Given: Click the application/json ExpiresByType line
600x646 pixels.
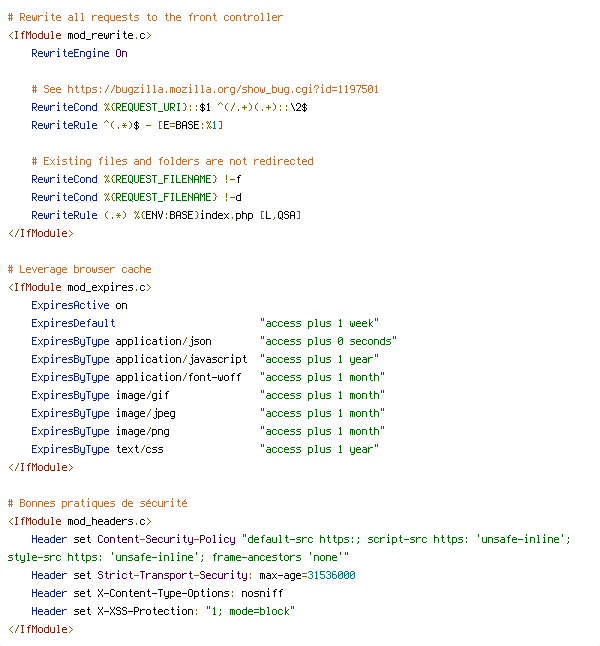Looking at the screenshot, I should [214, 342].
